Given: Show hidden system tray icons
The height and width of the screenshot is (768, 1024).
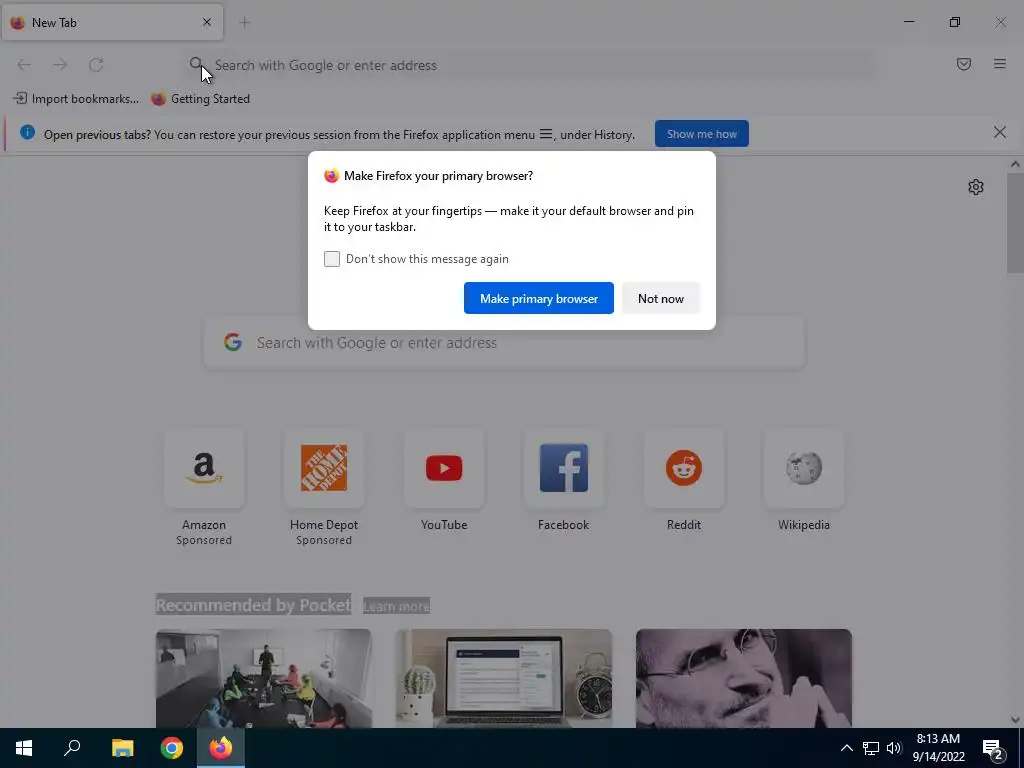Looking at the screenshot, I should pyautogui.click(x=846, y=748).
